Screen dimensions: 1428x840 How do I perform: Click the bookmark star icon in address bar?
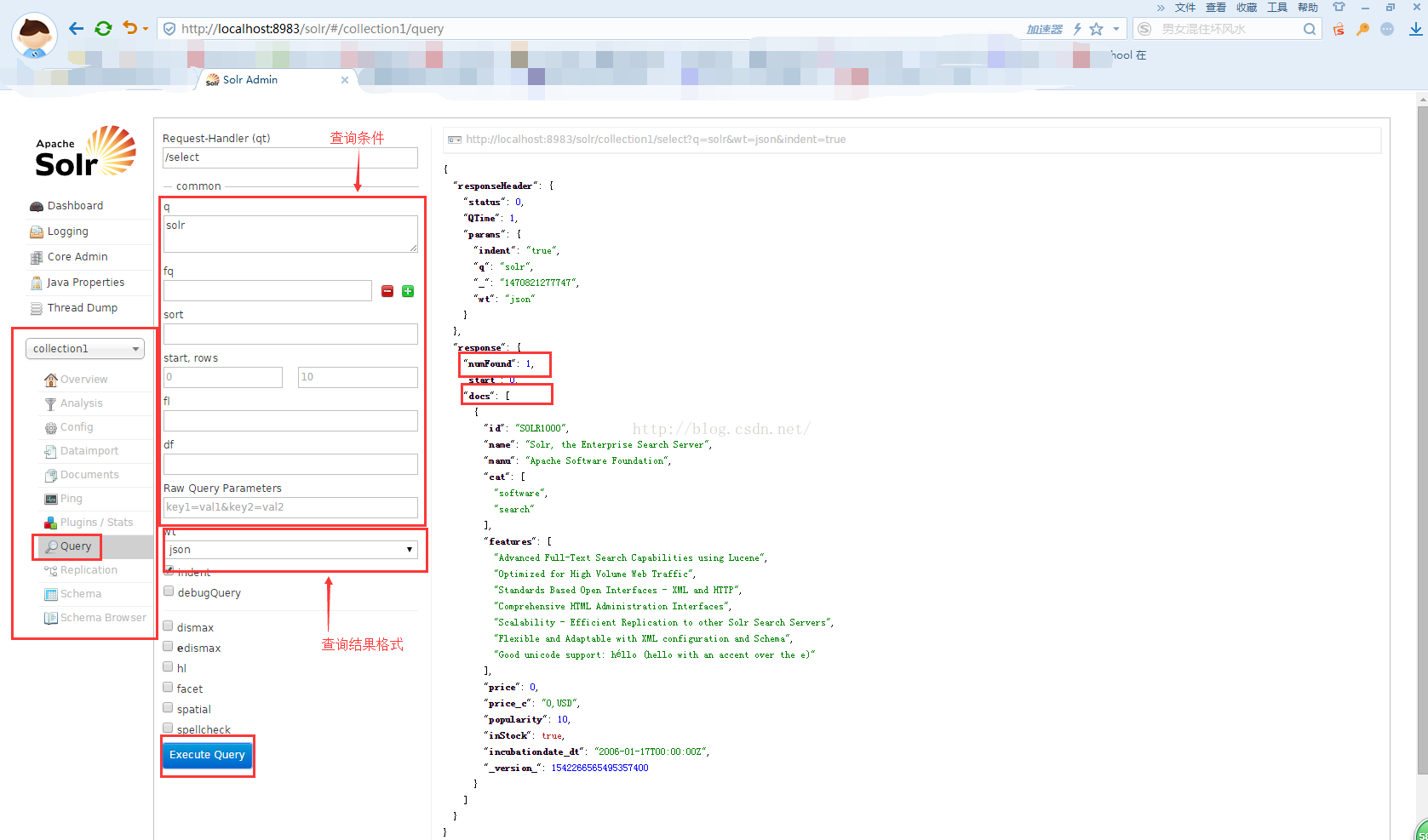[1096, 29]
